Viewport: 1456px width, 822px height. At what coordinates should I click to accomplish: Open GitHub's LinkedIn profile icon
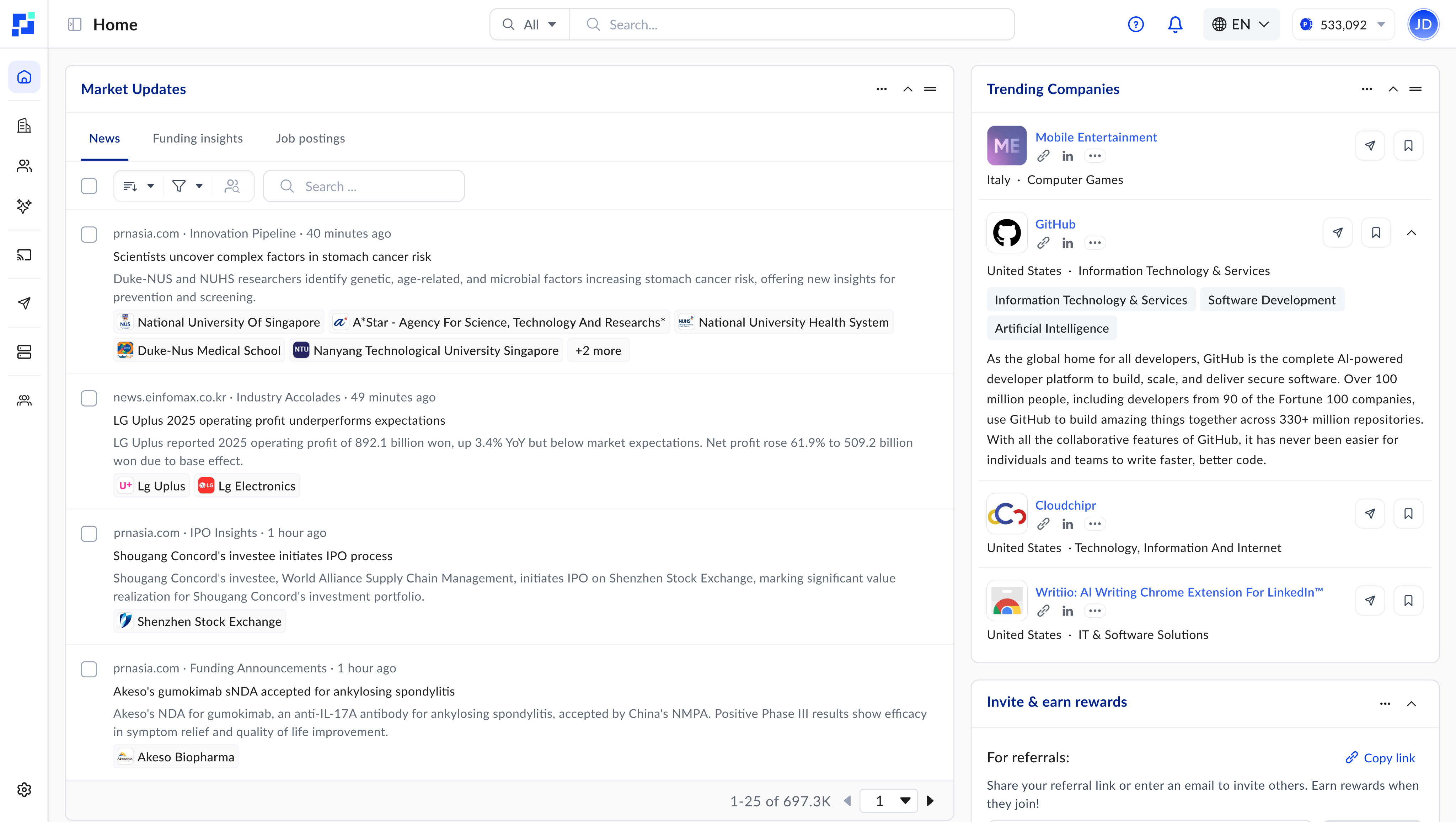coord(1067,243)
